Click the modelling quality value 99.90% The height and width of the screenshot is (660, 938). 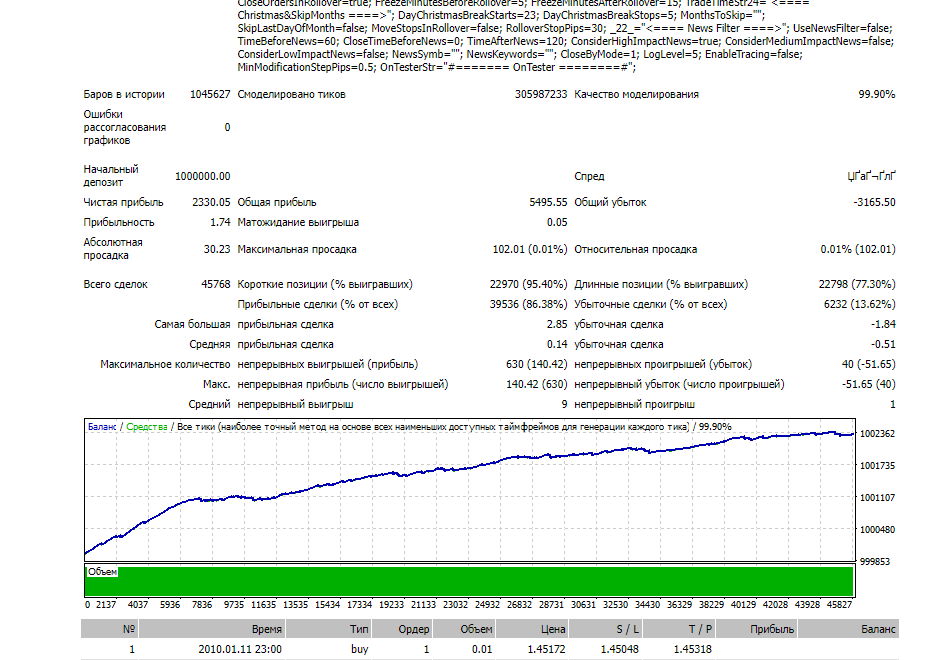click(x=876, y=95)
